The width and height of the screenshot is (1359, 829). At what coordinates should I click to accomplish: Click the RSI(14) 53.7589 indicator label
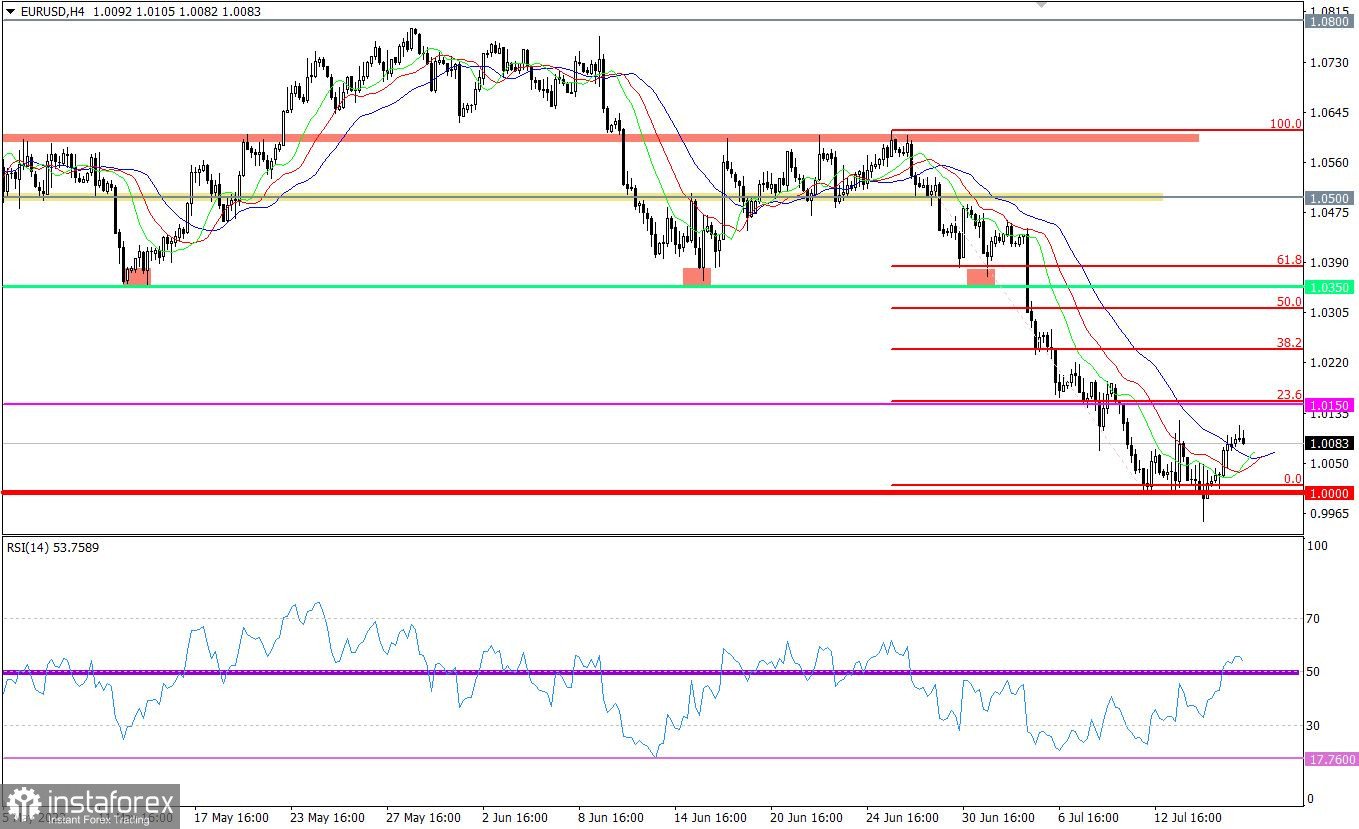(52, 547)
